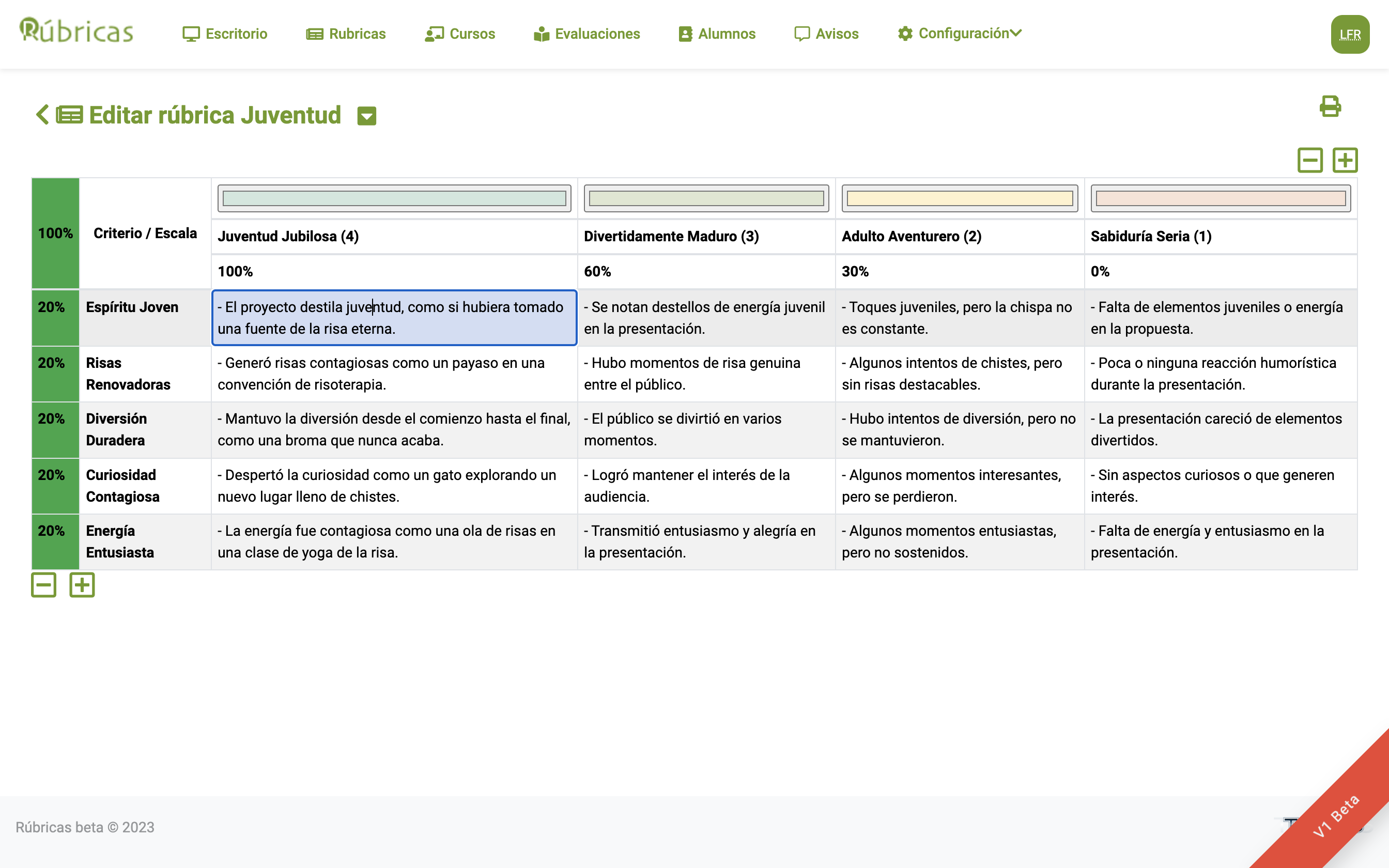1389x868 pixels.
Task: Add a criterion row with plus icon
Action: pyautogui.click(x=82, y=585)
